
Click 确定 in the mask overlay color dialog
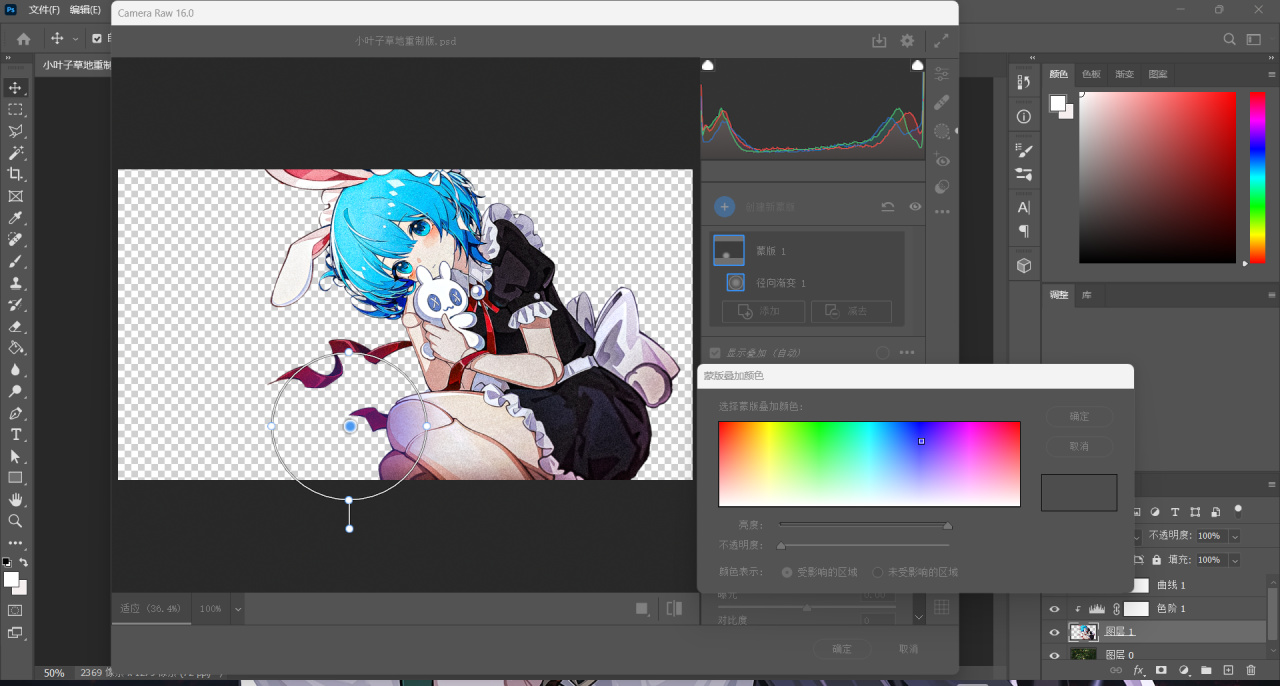click(1079, 416)
